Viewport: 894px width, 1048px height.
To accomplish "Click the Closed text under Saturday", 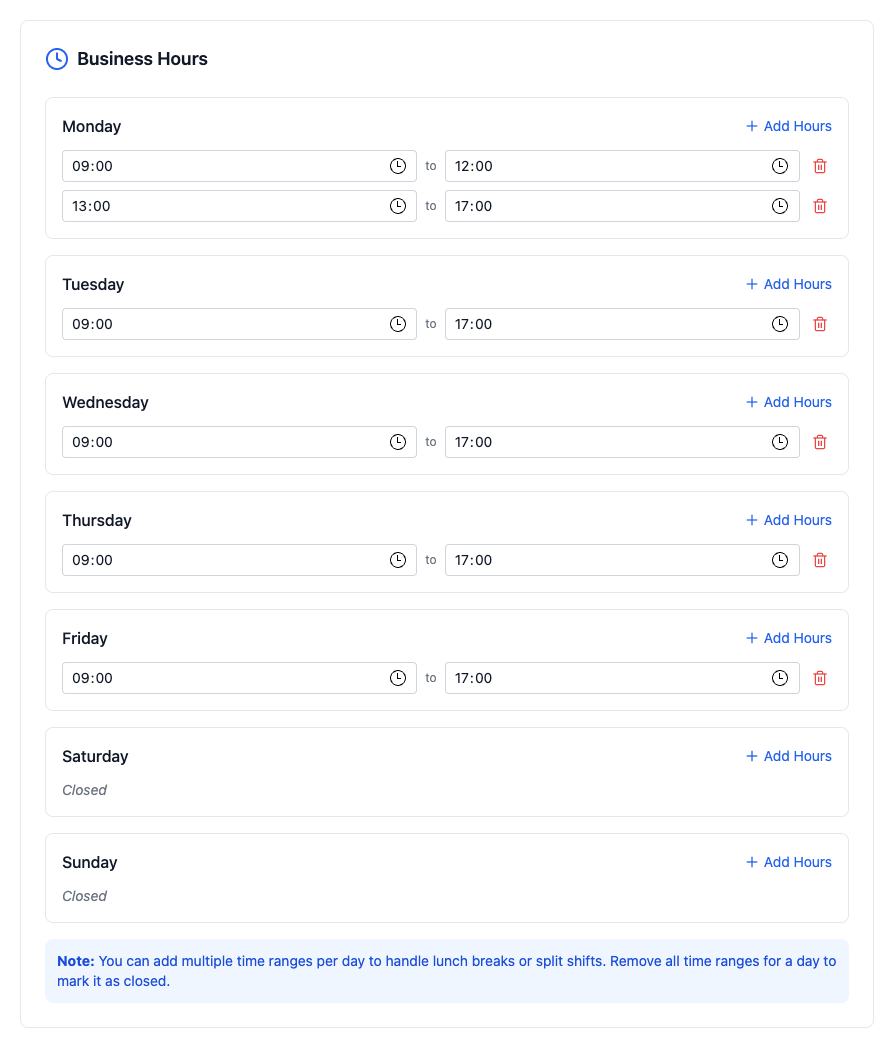I will click(x=84, y=790).
